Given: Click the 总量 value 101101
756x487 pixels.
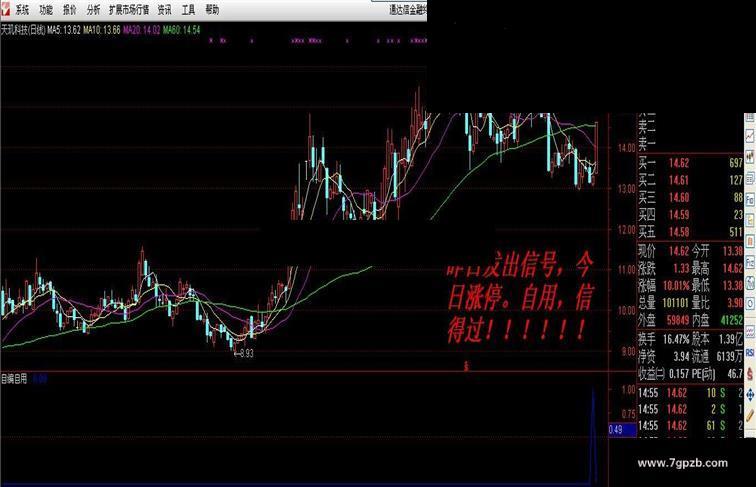Looking at the screenshot, I should 675,303.
